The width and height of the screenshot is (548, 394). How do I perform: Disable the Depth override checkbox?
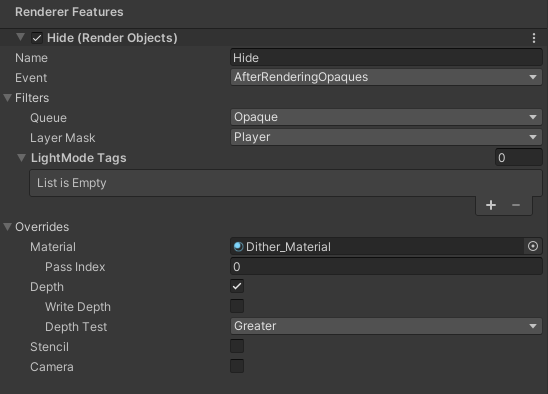coord(237,286)
